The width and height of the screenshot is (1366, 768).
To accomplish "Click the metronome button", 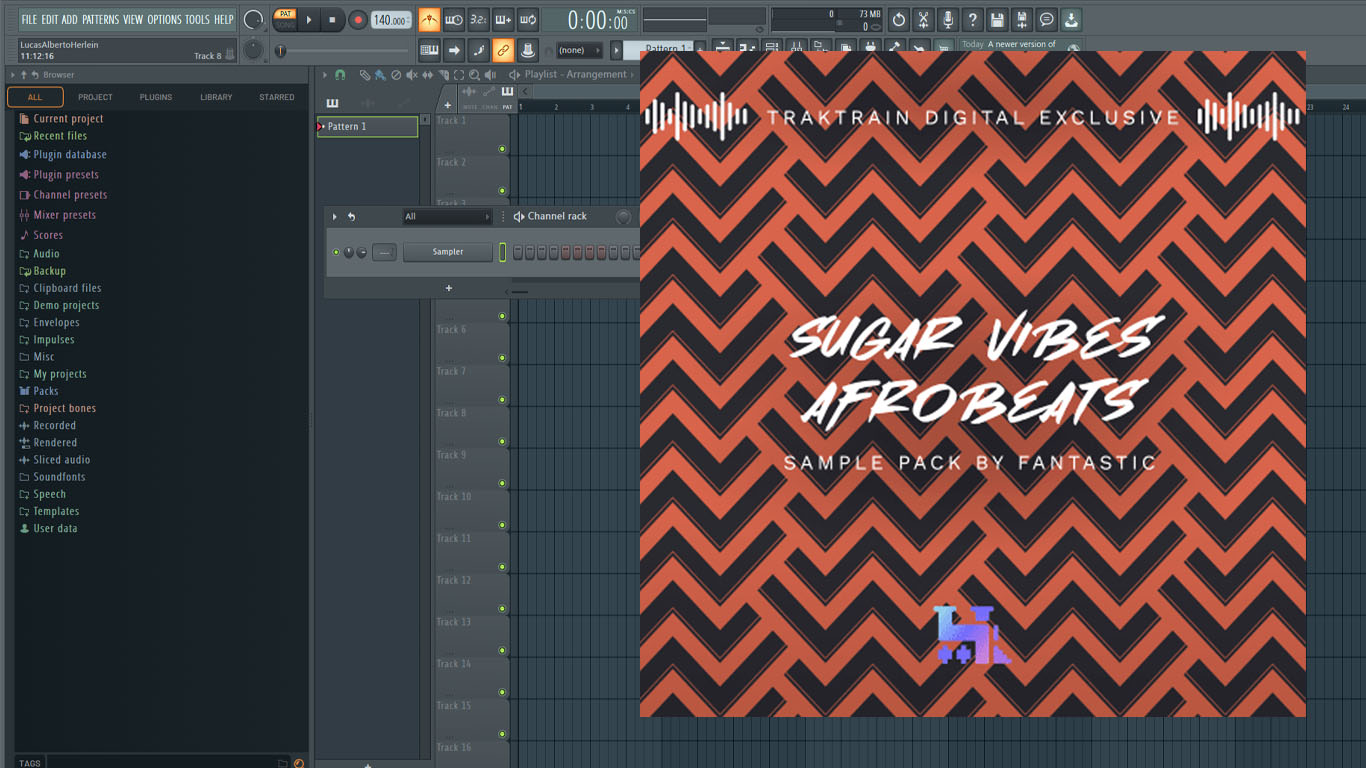I will click(429, 20).
